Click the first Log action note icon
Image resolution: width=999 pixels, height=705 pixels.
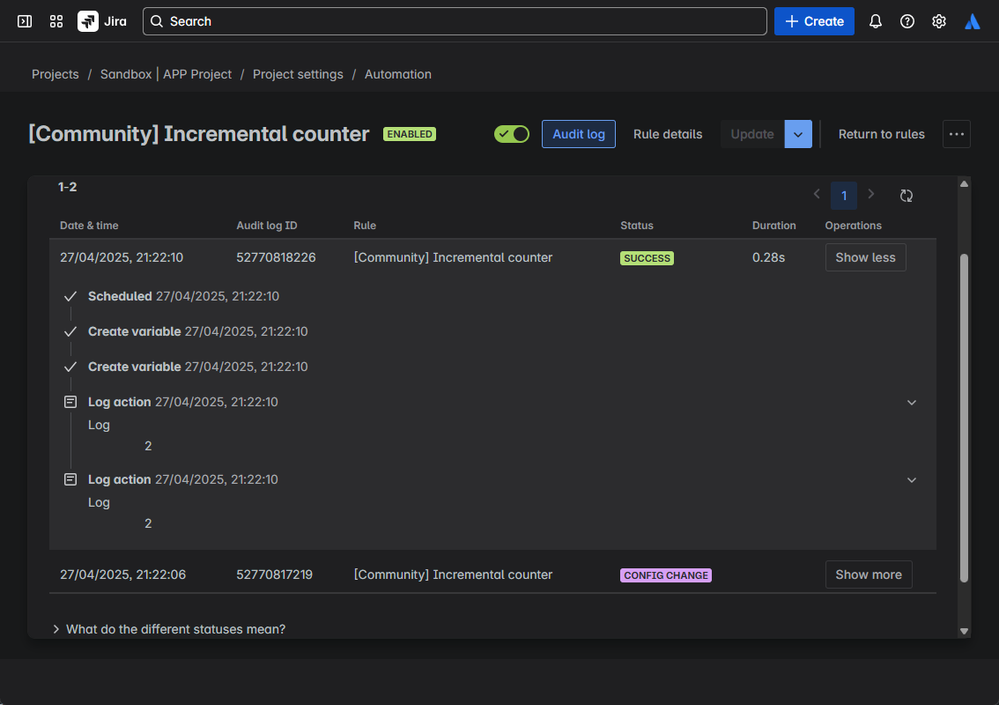tap(71, 402)
